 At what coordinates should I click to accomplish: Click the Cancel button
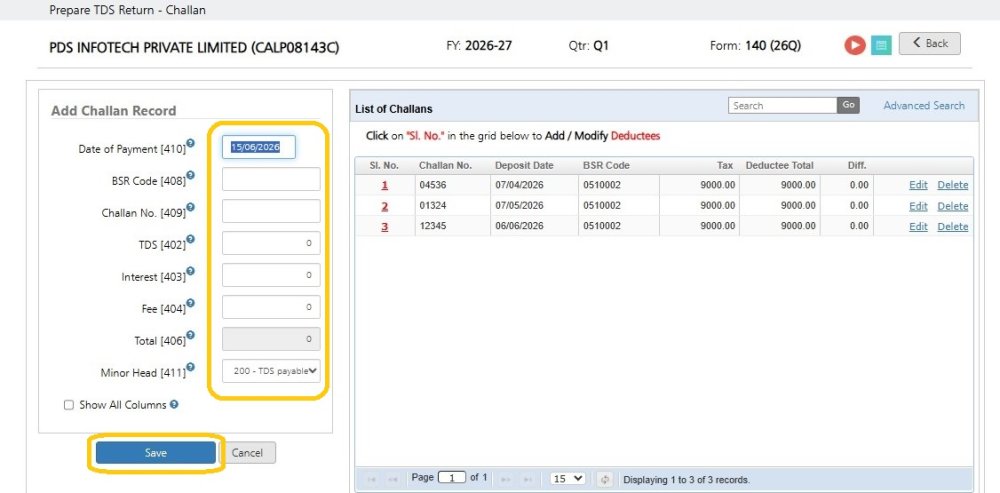click(247, 453)
